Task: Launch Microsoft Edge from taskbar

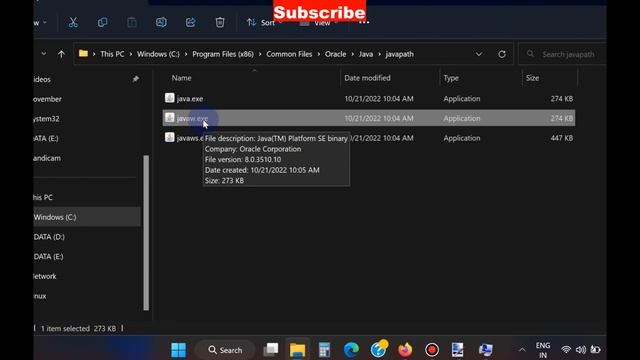Action: click(351, 350)
